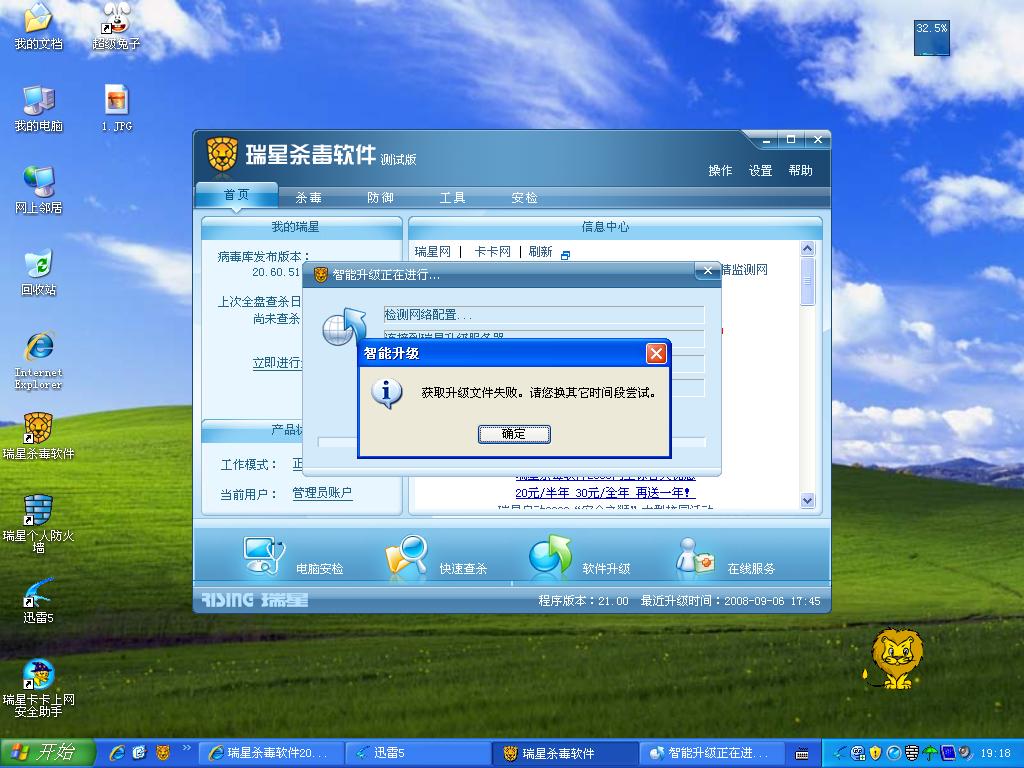Select the 瑞星杀毒软件 desktop shortcut

tap(39, 436)
